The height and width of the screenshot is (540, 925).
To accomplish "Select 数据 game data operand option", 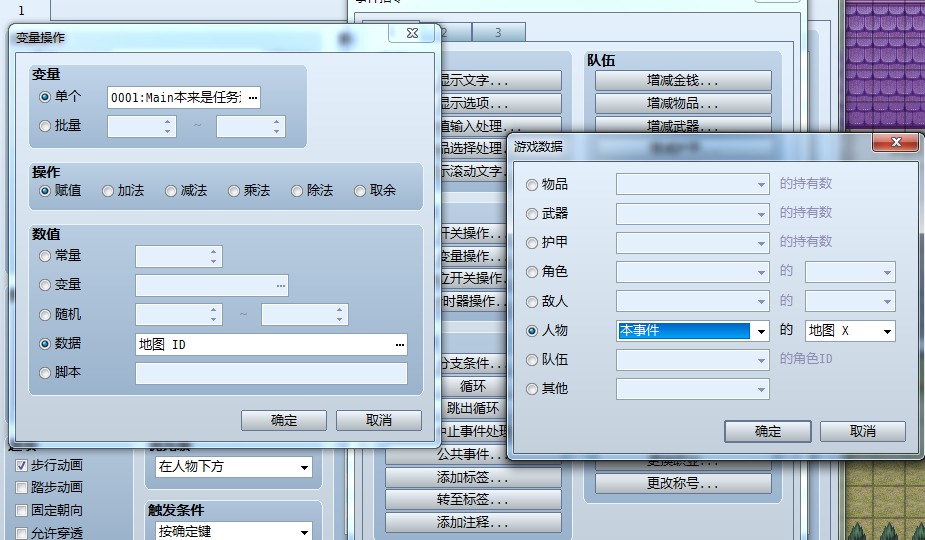I will click(x=45, y=344).
